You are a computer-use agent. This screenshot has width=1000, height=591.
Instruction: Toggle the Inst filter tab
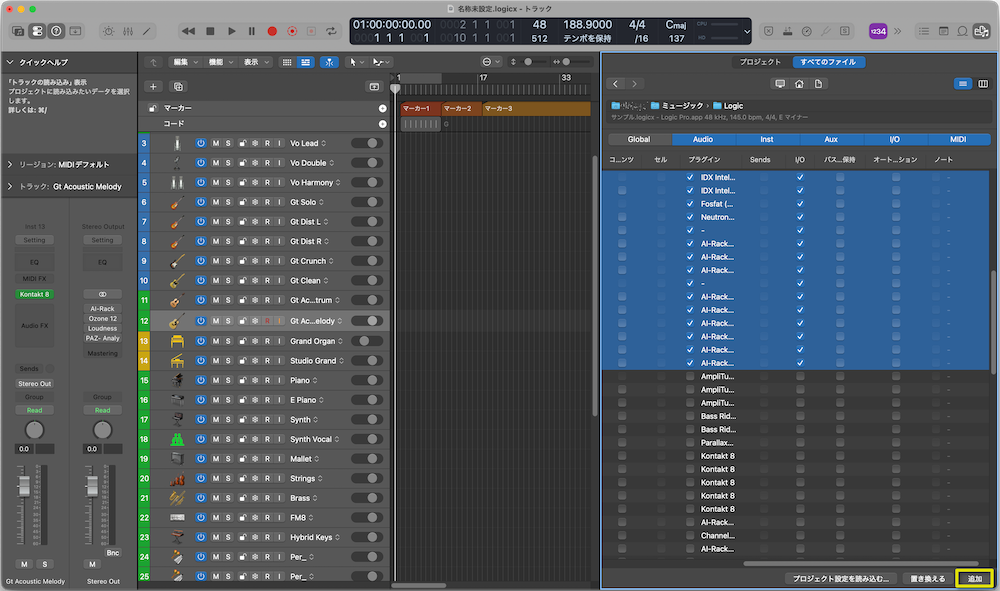click(767, 139)
